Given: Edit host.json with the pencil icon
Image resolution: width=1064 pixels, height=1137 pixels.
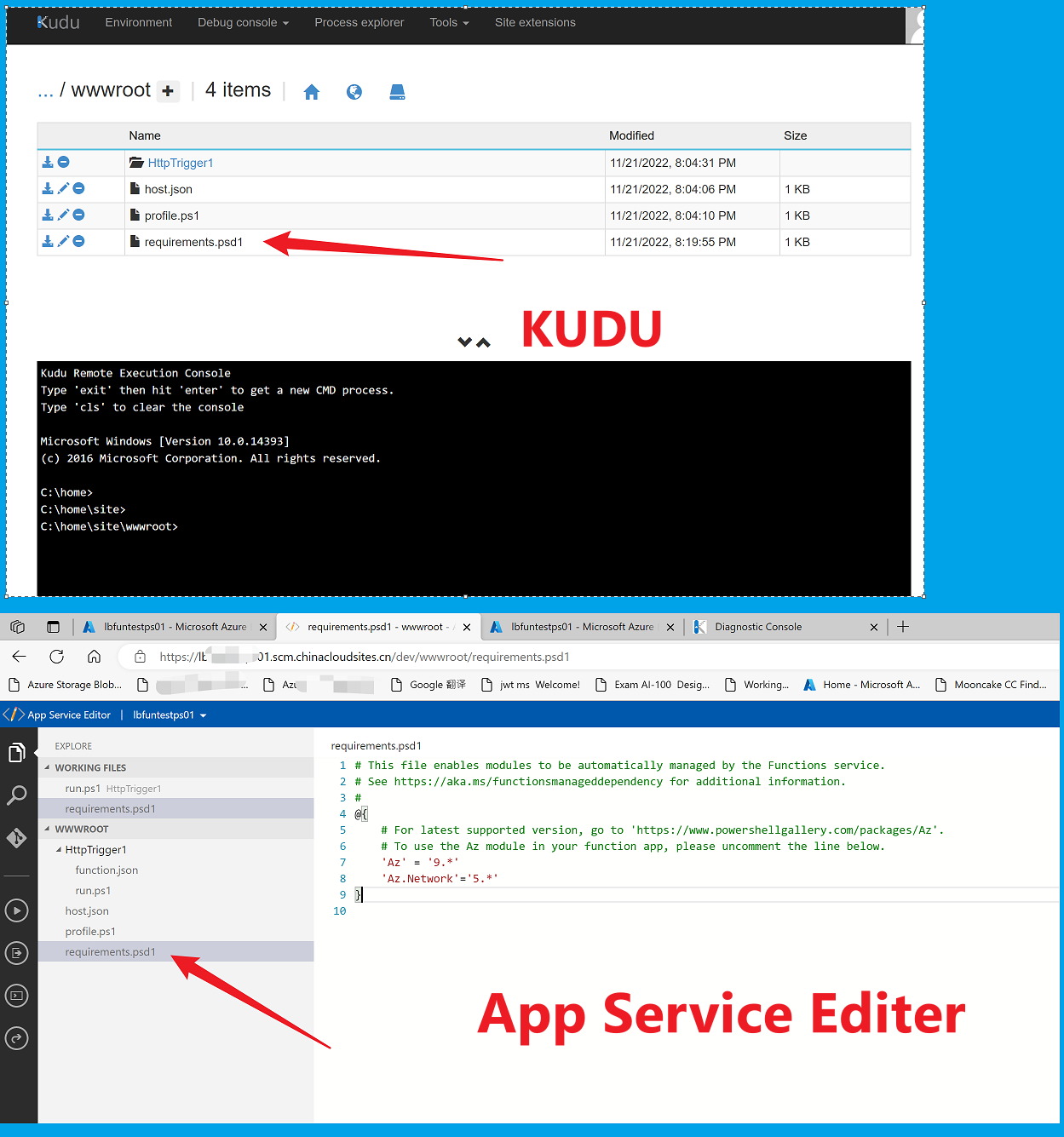Looking at the screenshot, I should (63, 188).
